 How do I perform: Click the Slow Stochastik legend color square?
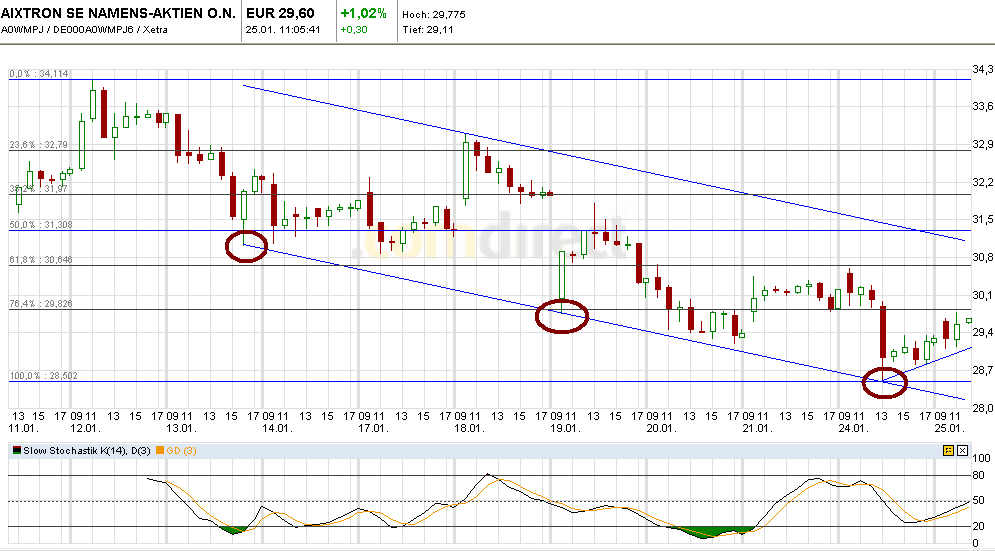[16, 451]
